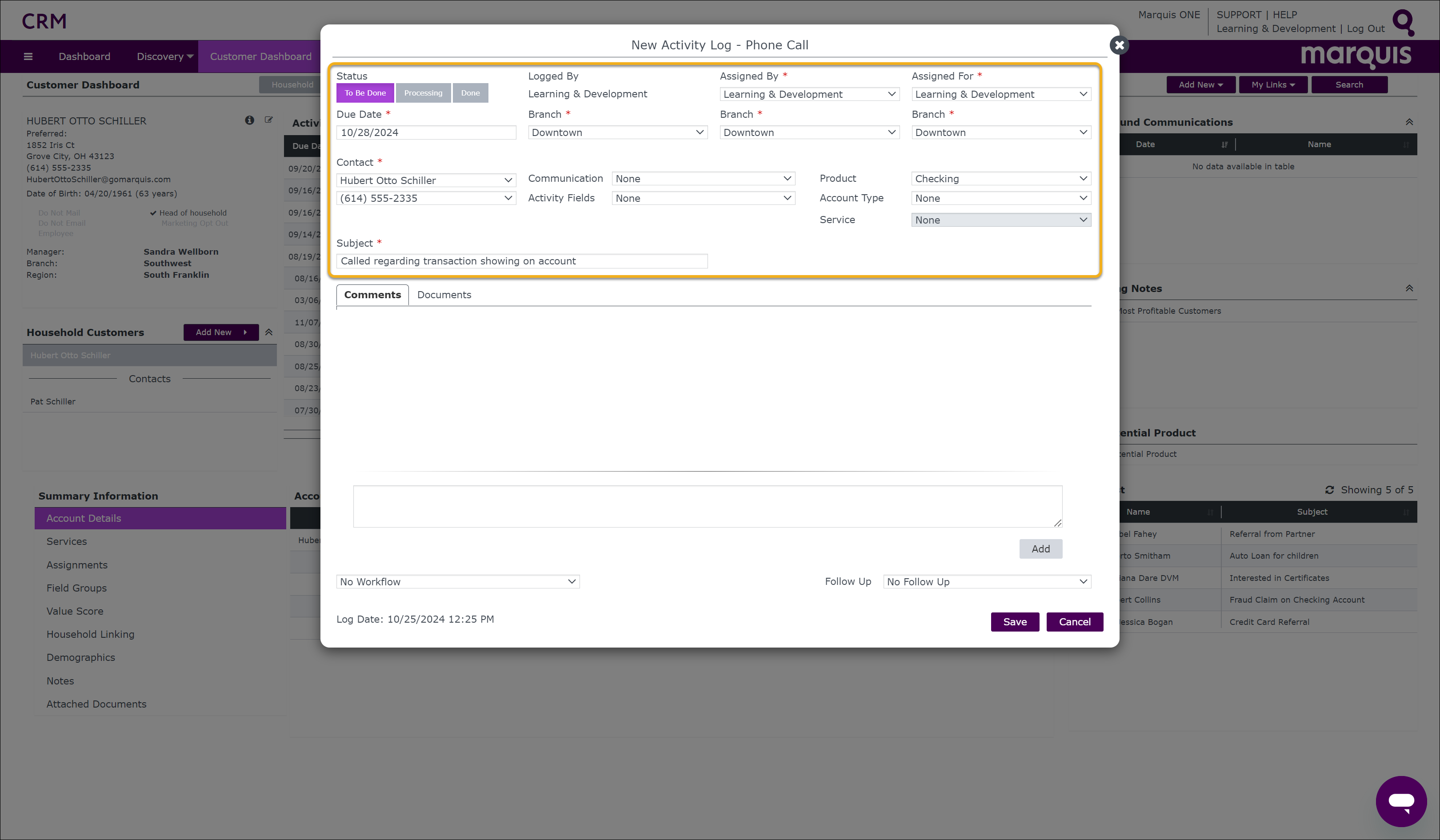
Task: Select Demographics in Summary Information
Action: (x=80, y=658)
